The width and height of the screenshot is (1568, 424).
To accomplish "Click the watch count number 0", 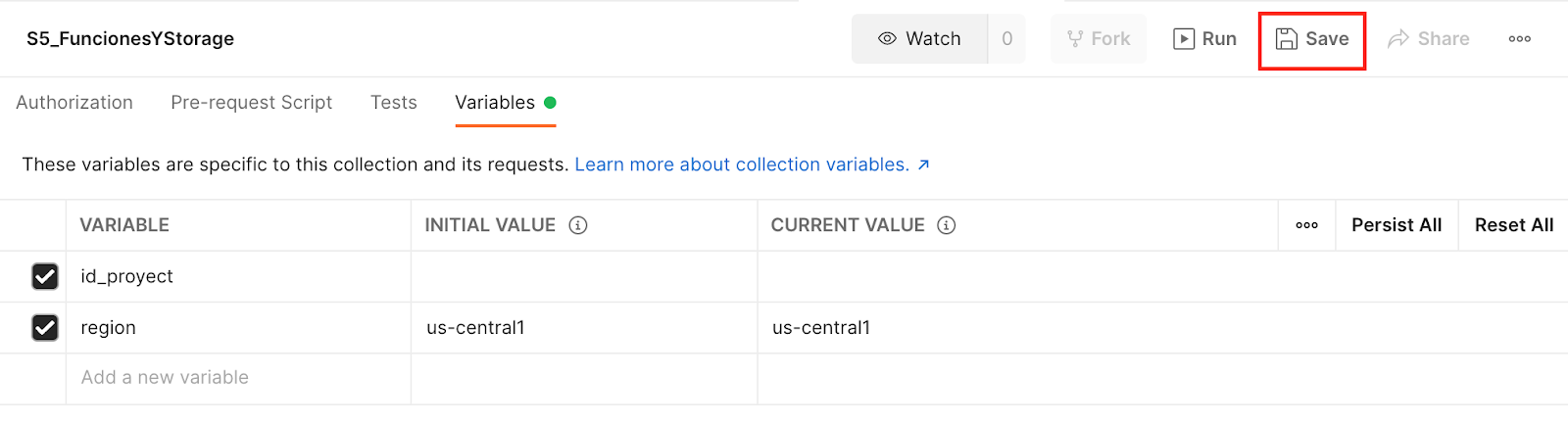I will (x=1006, y=38).
